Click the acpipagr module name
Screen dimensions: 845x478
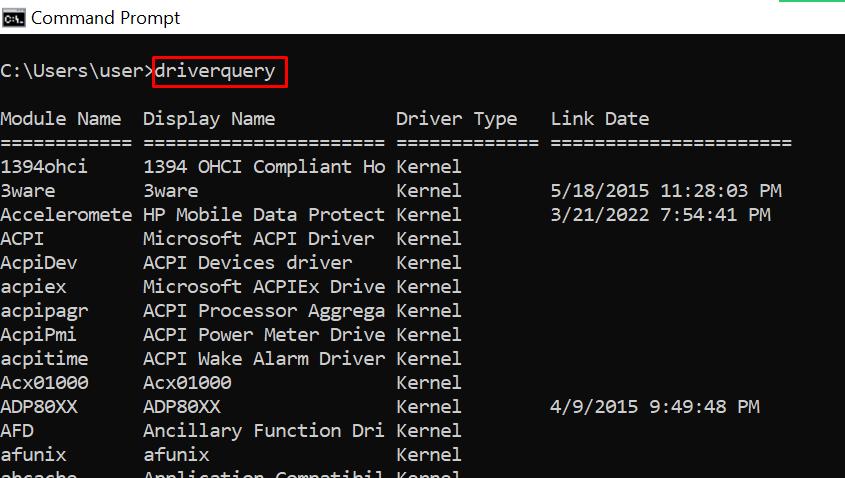44,311
